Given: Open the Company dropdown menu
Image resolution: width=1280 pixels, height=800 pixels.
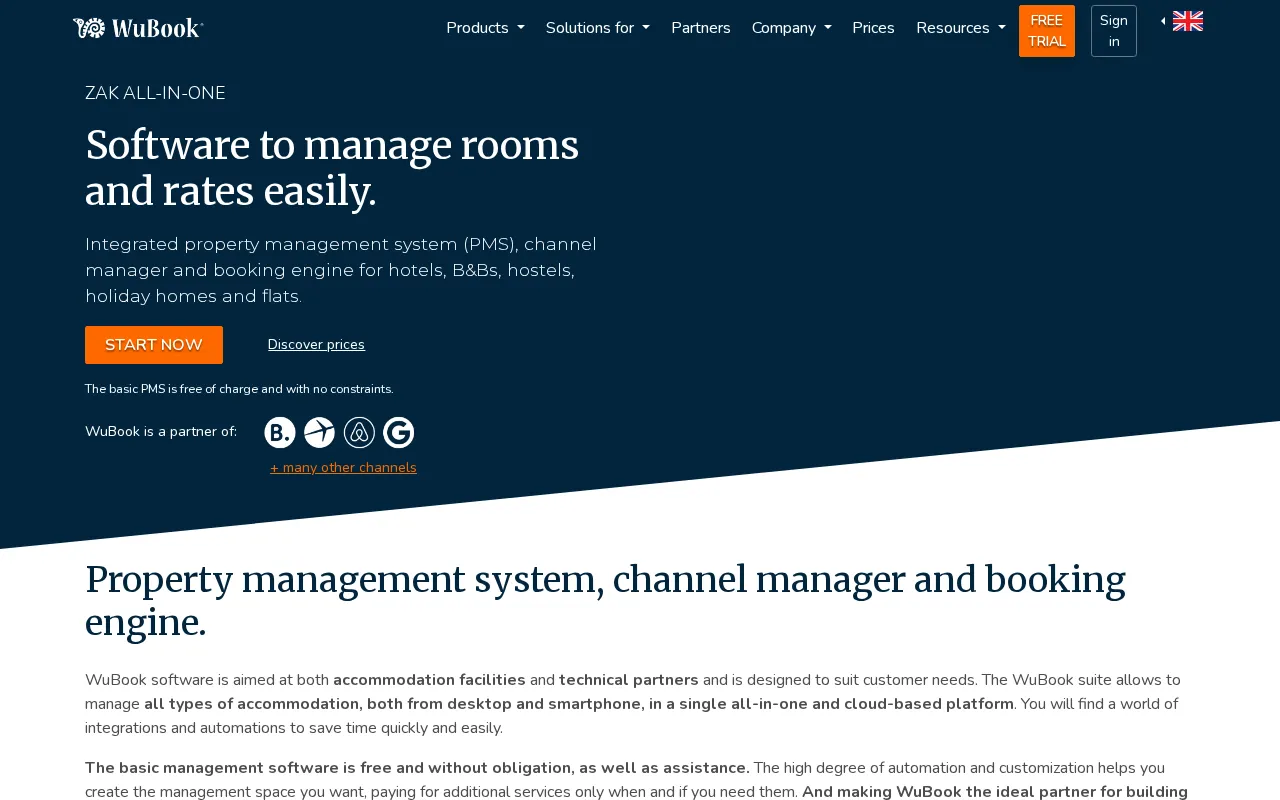Looking at the screenshot, I should point(791,28).
